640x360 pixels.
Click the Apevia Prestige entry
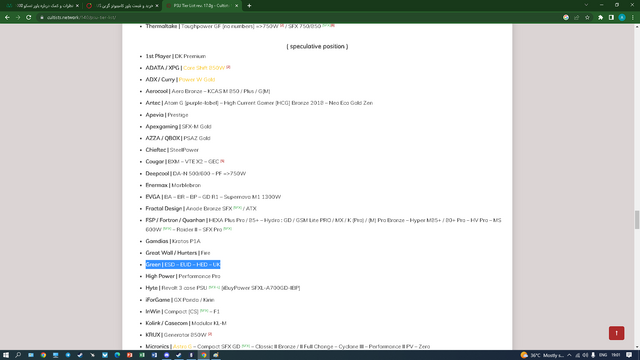pos(167,115)
